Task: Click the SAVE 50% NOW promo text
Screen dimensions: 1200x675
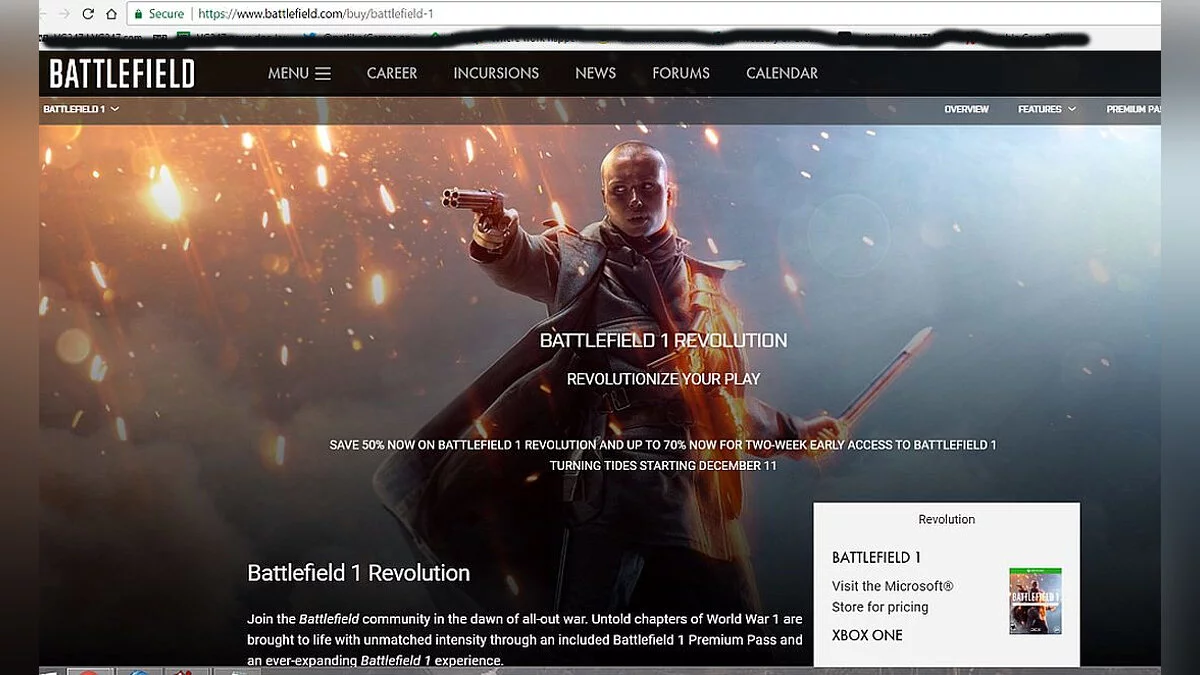Action: click(x=663, y=455)
